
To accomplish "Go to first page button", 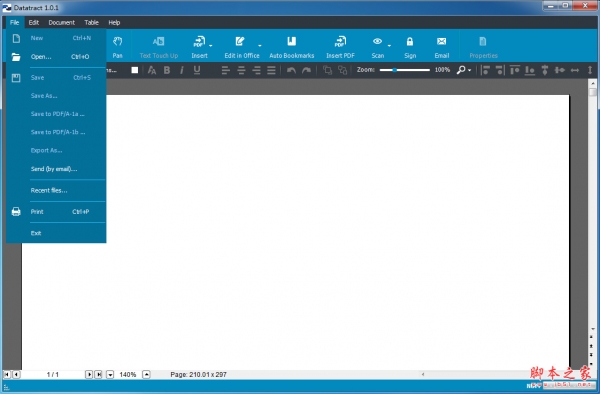I will click(7, 374).
